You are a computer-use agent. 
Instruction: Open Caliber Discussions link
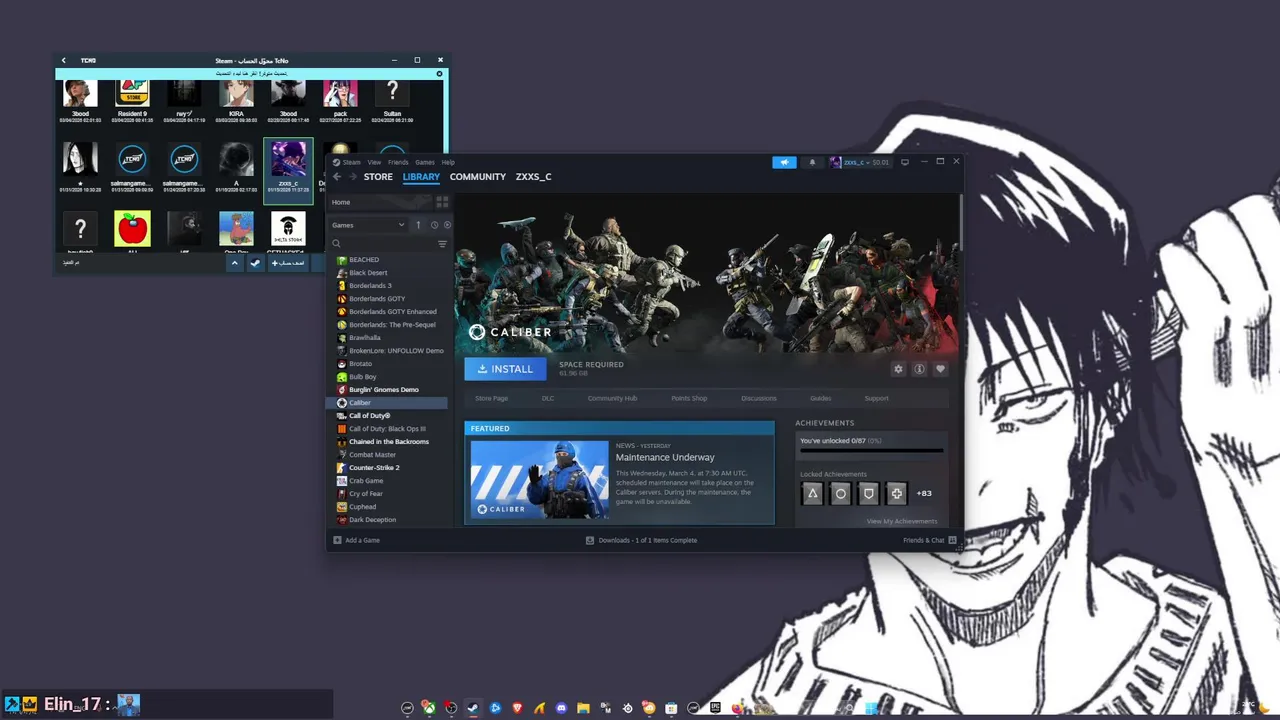(759, 398)
